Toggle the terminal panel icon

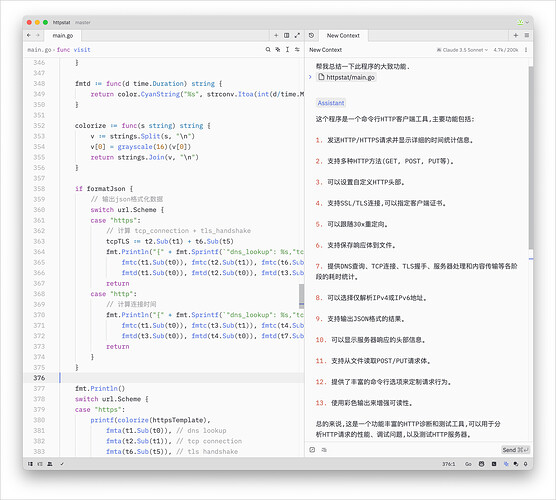click(x=494, y=464)
